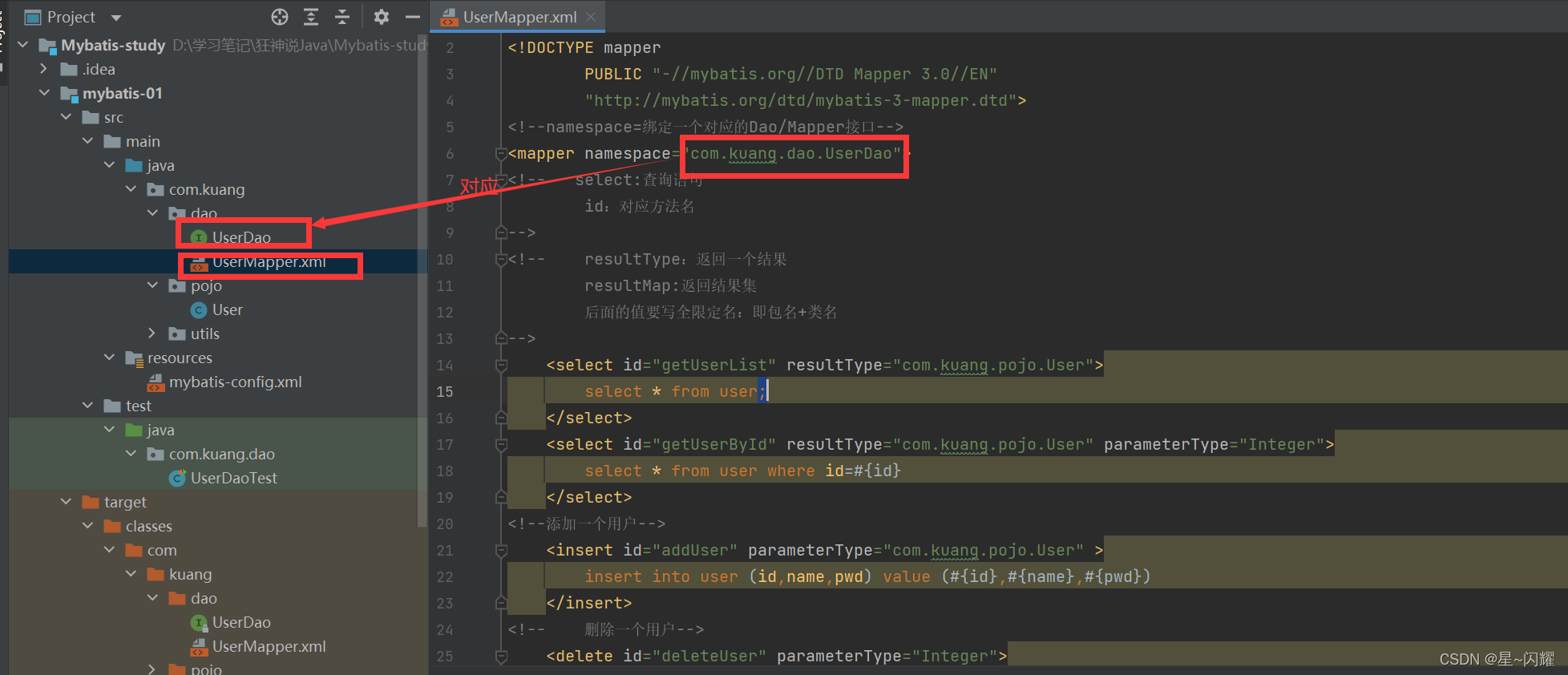Open Project panel settings gear
This screenshot has width=1568, height=675.
[x=382, y=17]
